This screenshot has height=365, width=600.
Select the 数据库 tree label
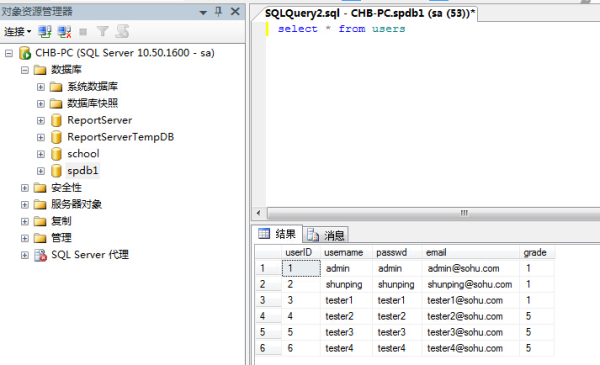pos(66,70)
